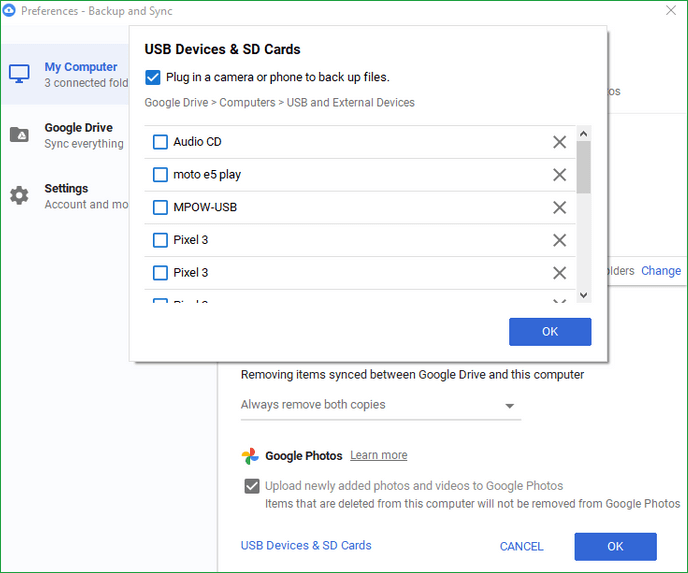
Task: Confirm the USB Devices dialog with OK
Action: coord(549,332)
